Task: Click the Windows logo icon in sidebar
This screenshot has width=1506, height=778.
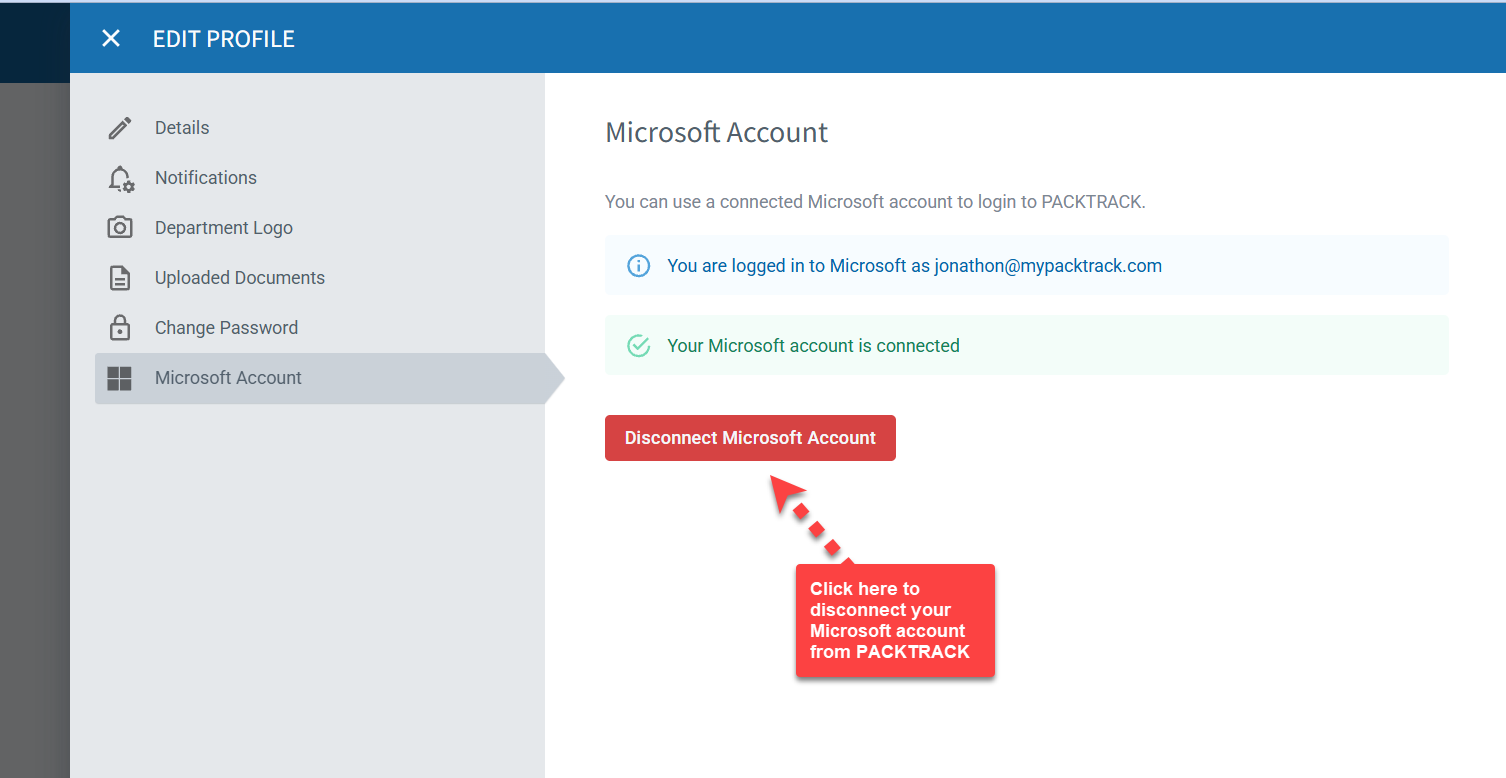Action: [120, 378]
